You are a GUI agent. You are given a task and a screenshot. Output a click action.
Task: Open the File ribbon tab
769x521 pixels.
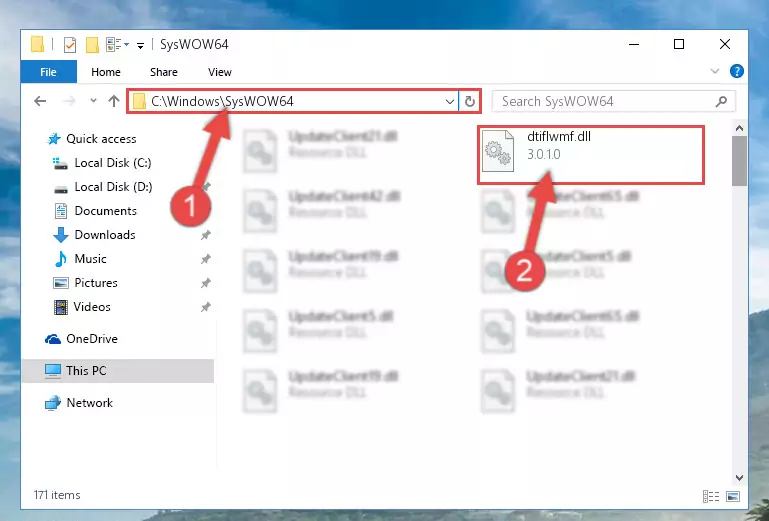[49, 72]
